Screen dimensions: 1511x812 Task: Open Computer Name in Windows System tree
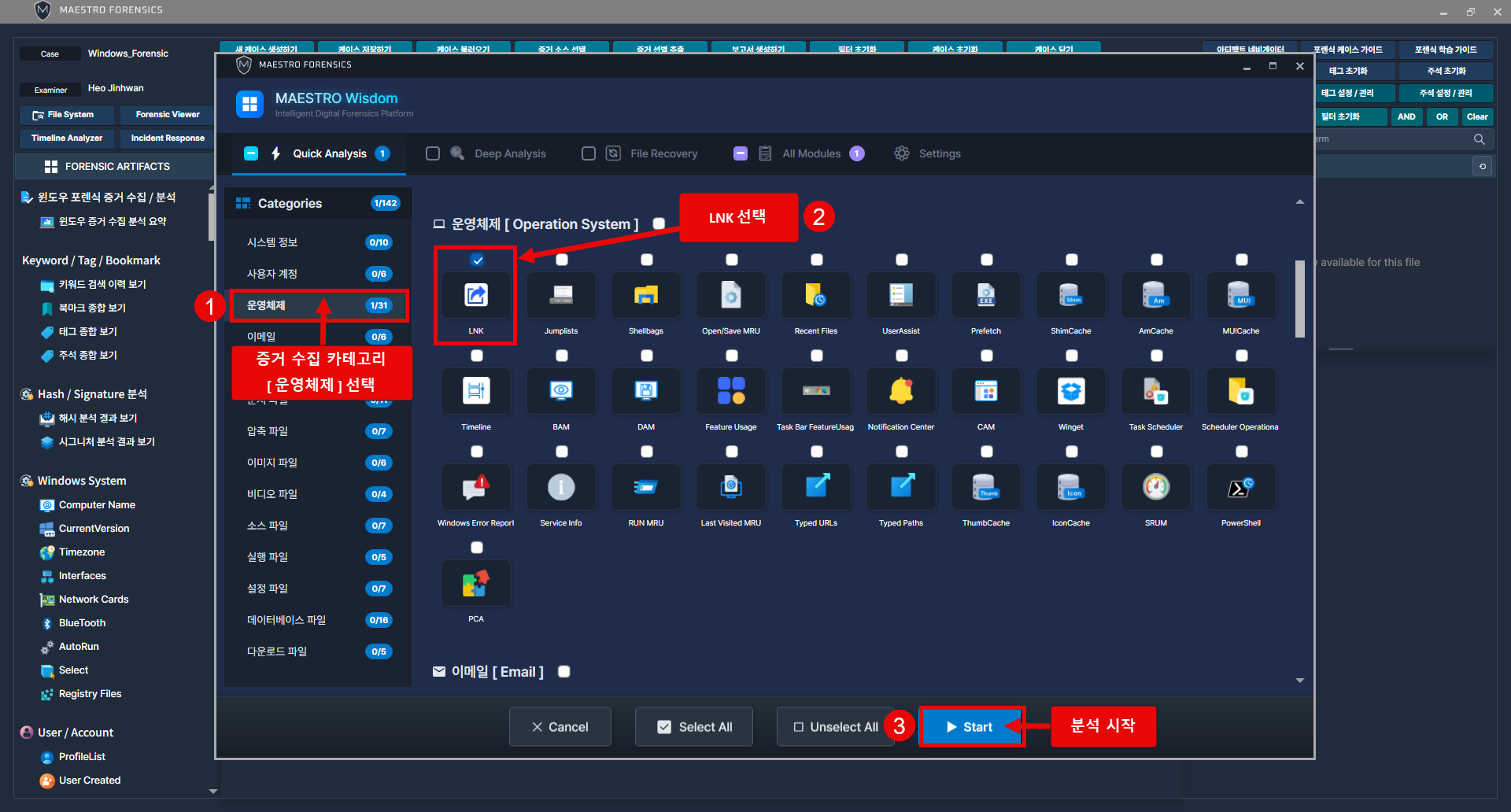coord(97,505)
